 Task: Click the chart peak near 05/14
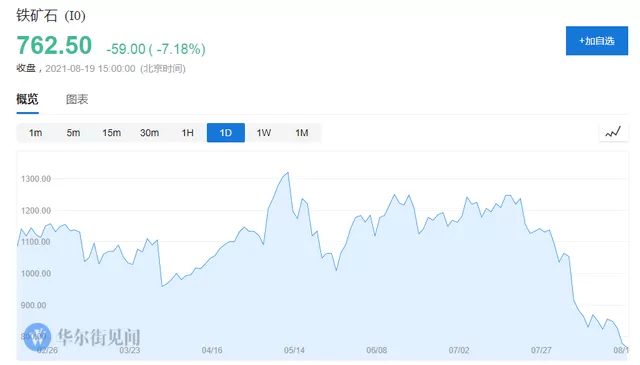coord(288,173)
